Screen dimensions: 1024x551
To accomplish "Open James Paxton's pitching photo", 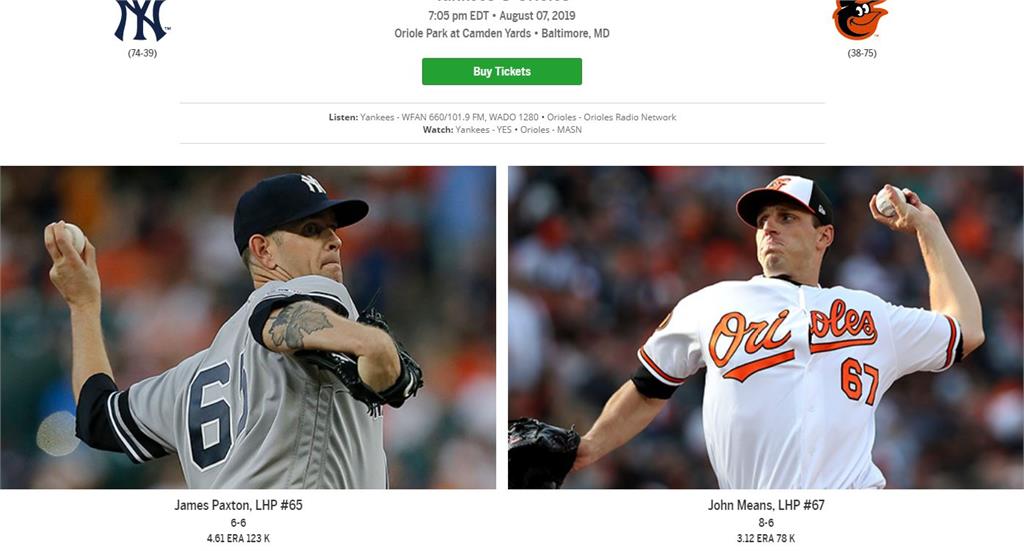I will 248,327.
